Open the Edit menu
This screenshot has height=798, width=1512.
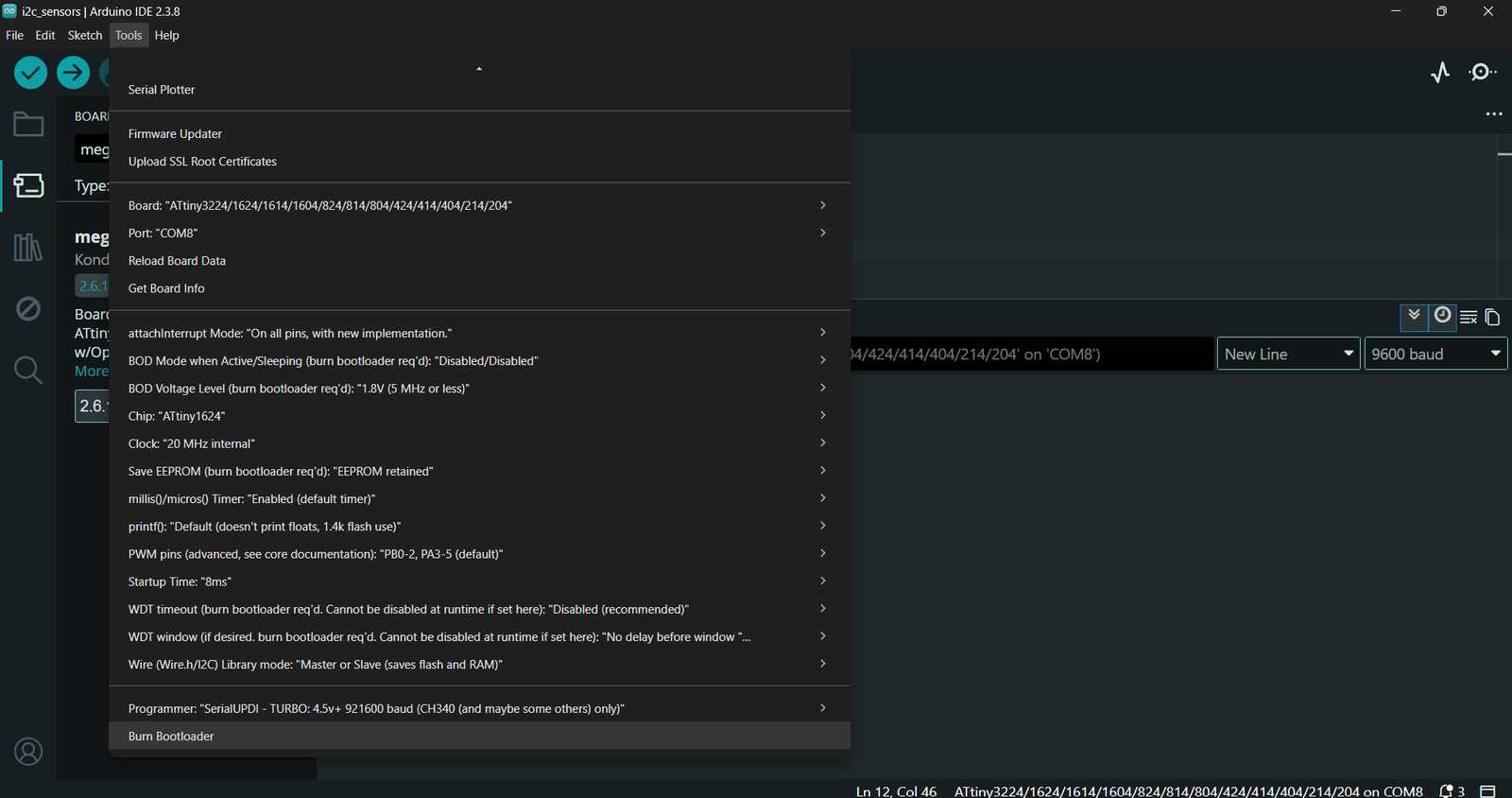45,35
